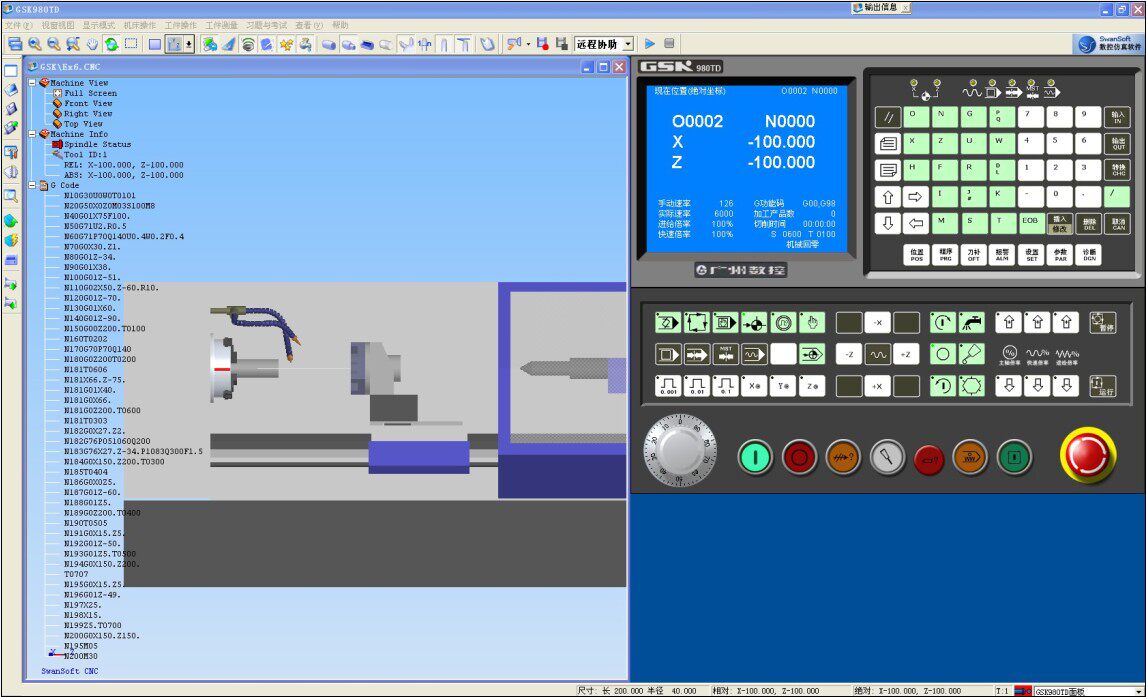The image size is (1146, 697).
Task: Click the reset key with double slash
Action: [888, 117]
